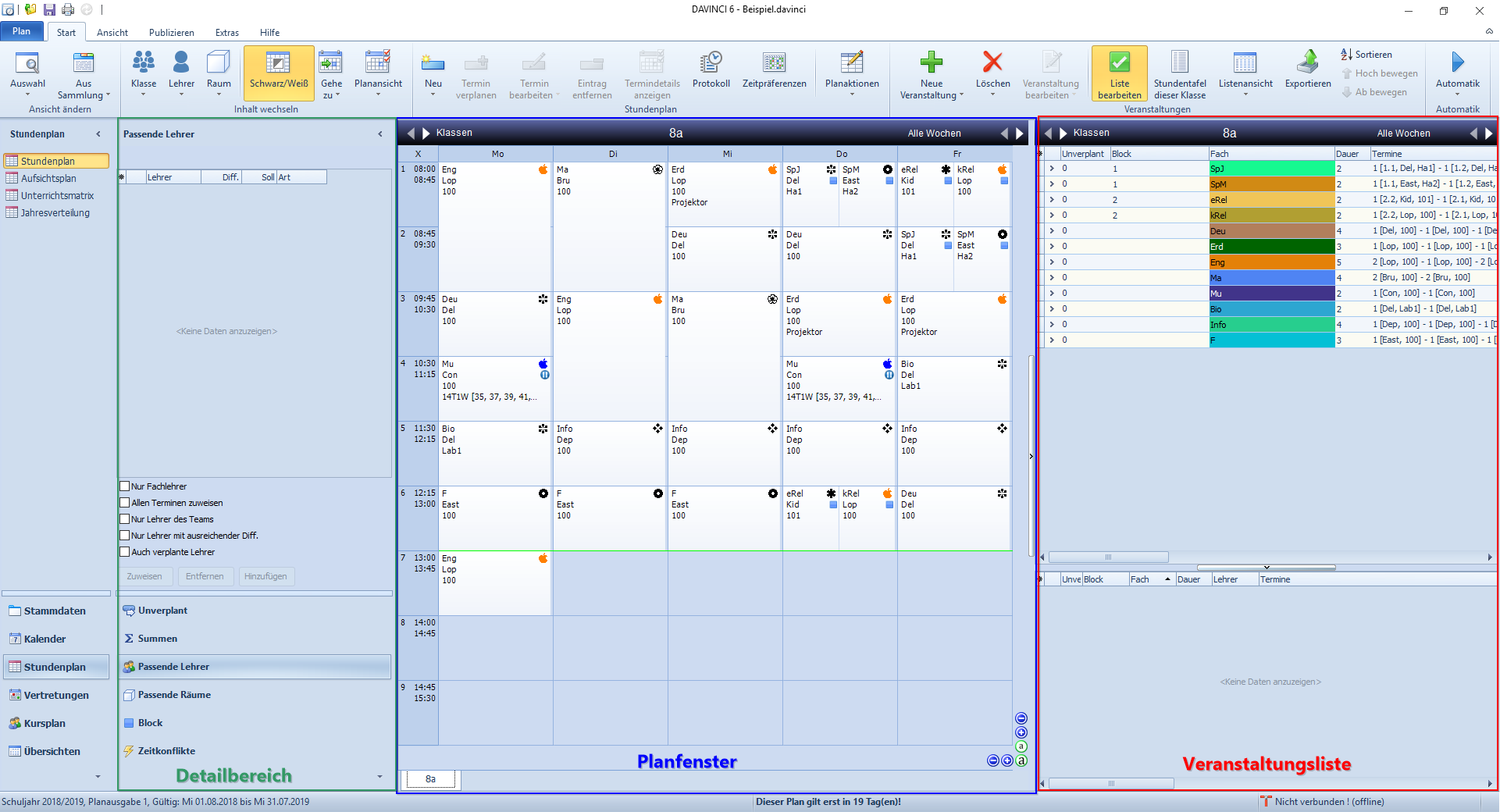Open Vertretungen navigation section
The image size is (1500, 812).
[x=56, y=696]
